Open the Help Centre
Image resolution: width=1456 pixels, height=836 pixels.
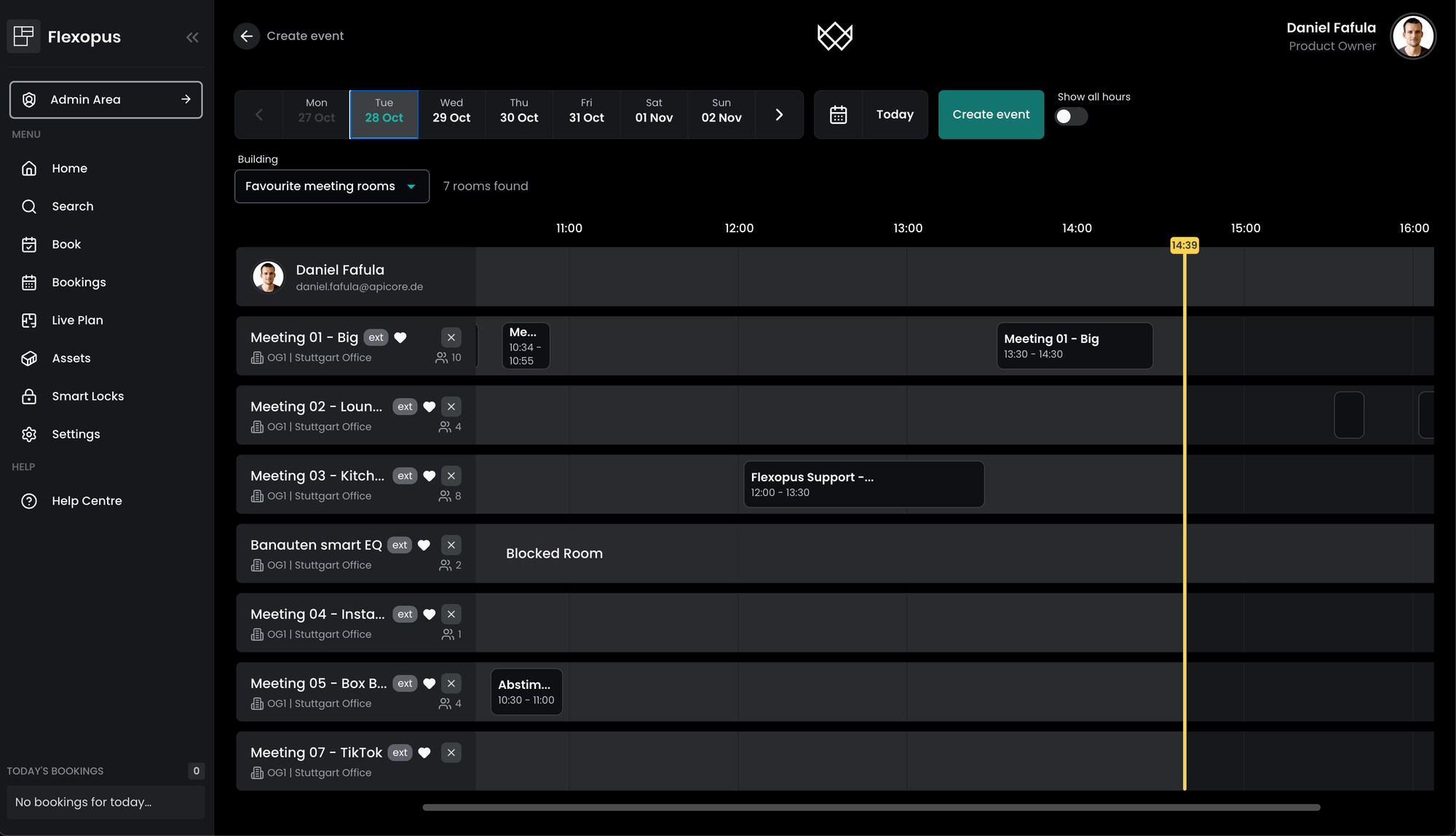click(x=87, y=501)
